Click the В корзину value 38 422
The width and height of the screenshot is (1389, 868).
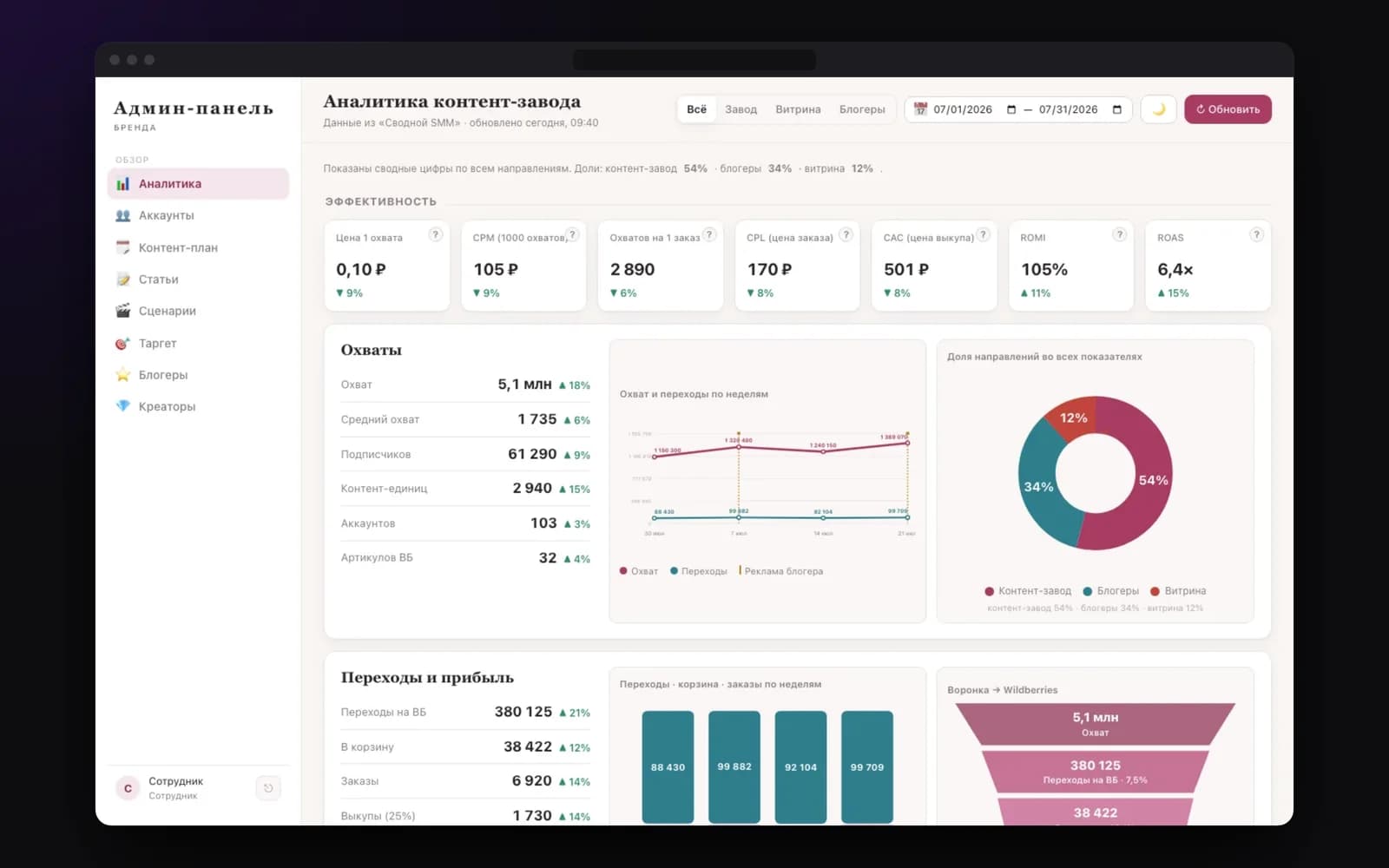528,746
